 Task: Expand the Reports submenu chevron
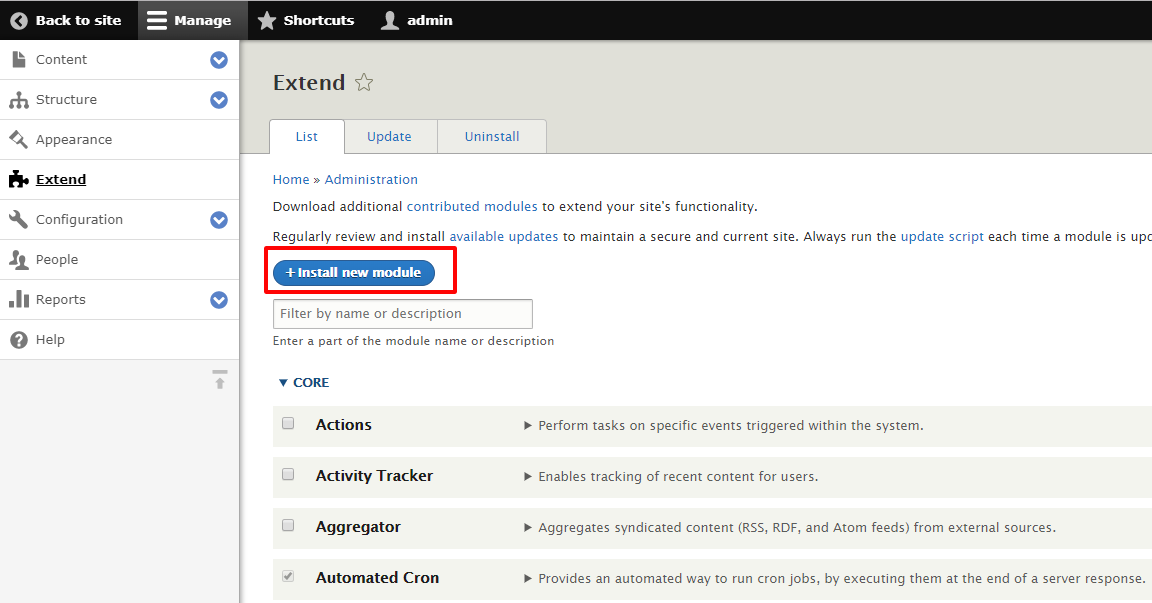(219, 300)
